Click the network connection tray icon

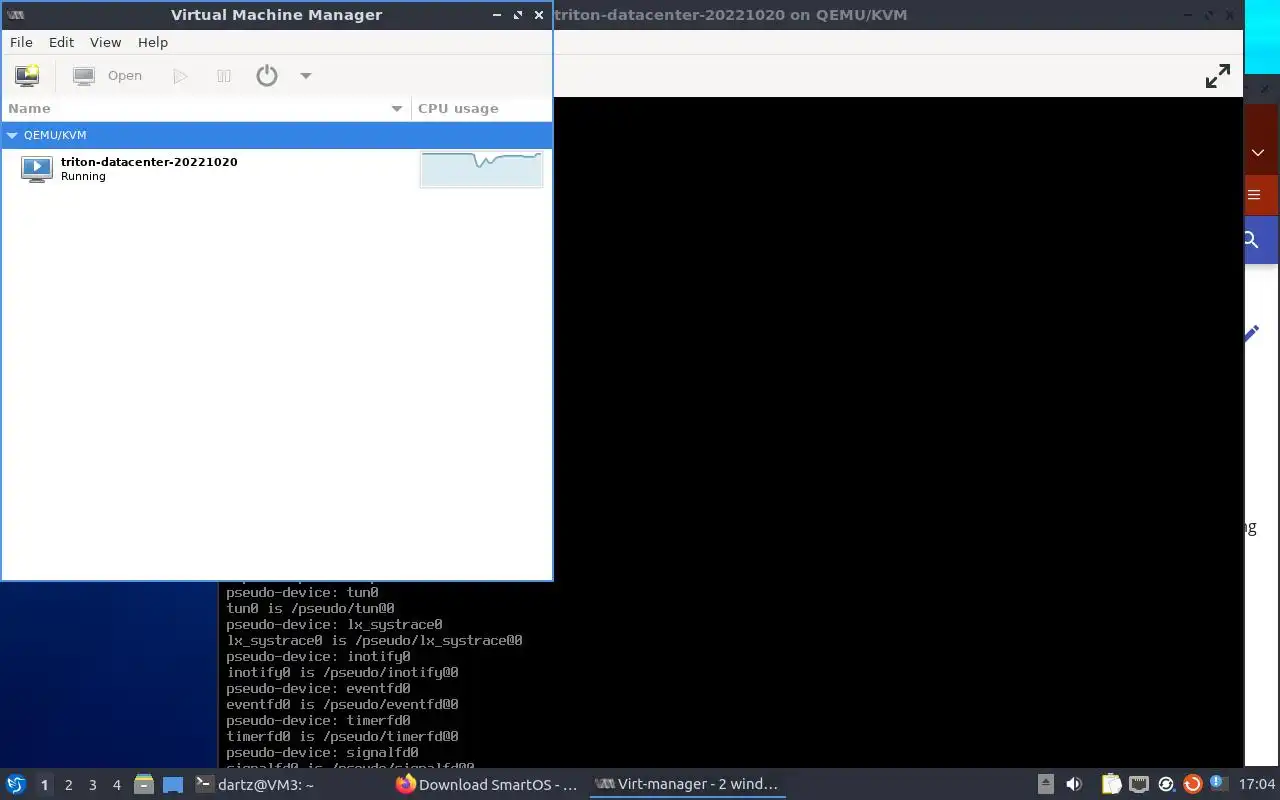coord(1139,784)
